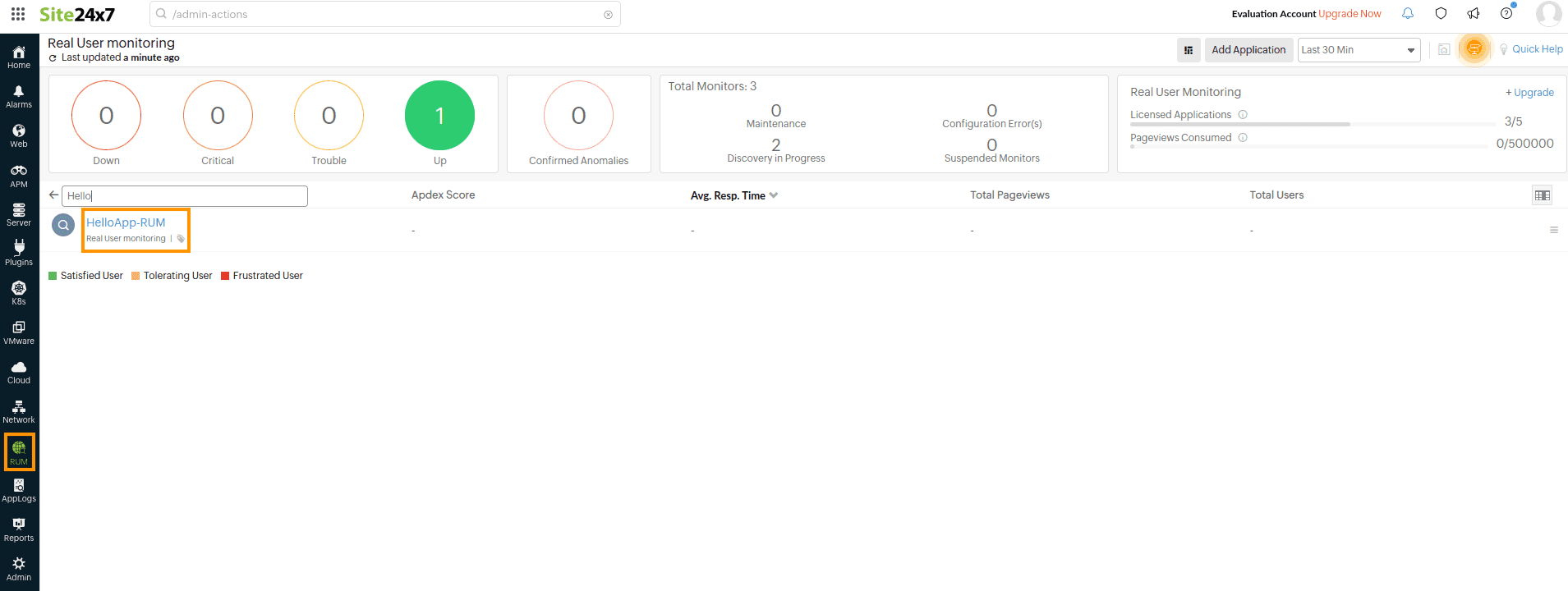Click the orange chat assistant icon
1568x591 pixels.
point(1474,48)
